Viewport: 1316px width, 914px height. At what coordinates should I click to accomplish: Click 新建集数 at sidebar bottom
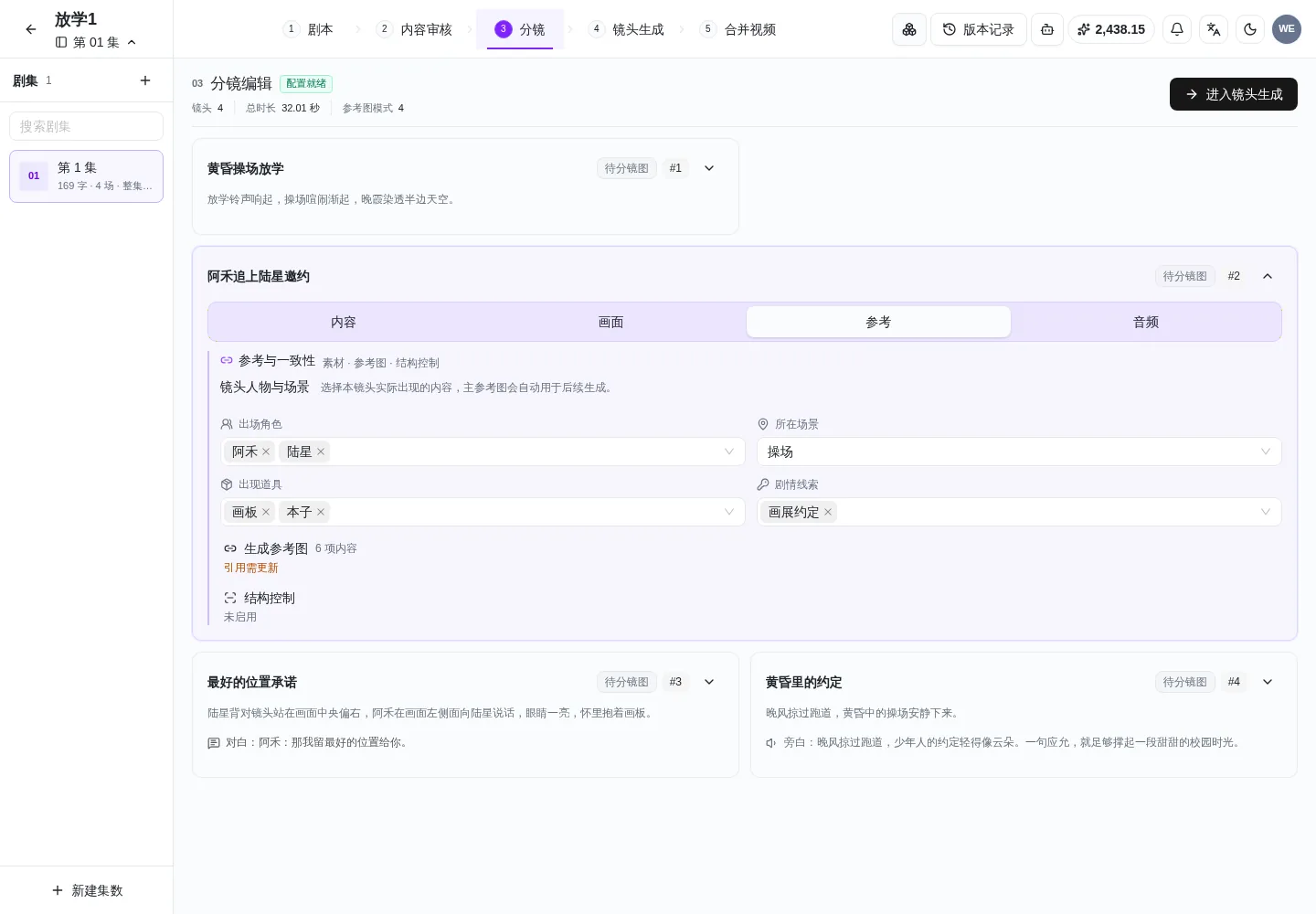(x=87, y=890)
